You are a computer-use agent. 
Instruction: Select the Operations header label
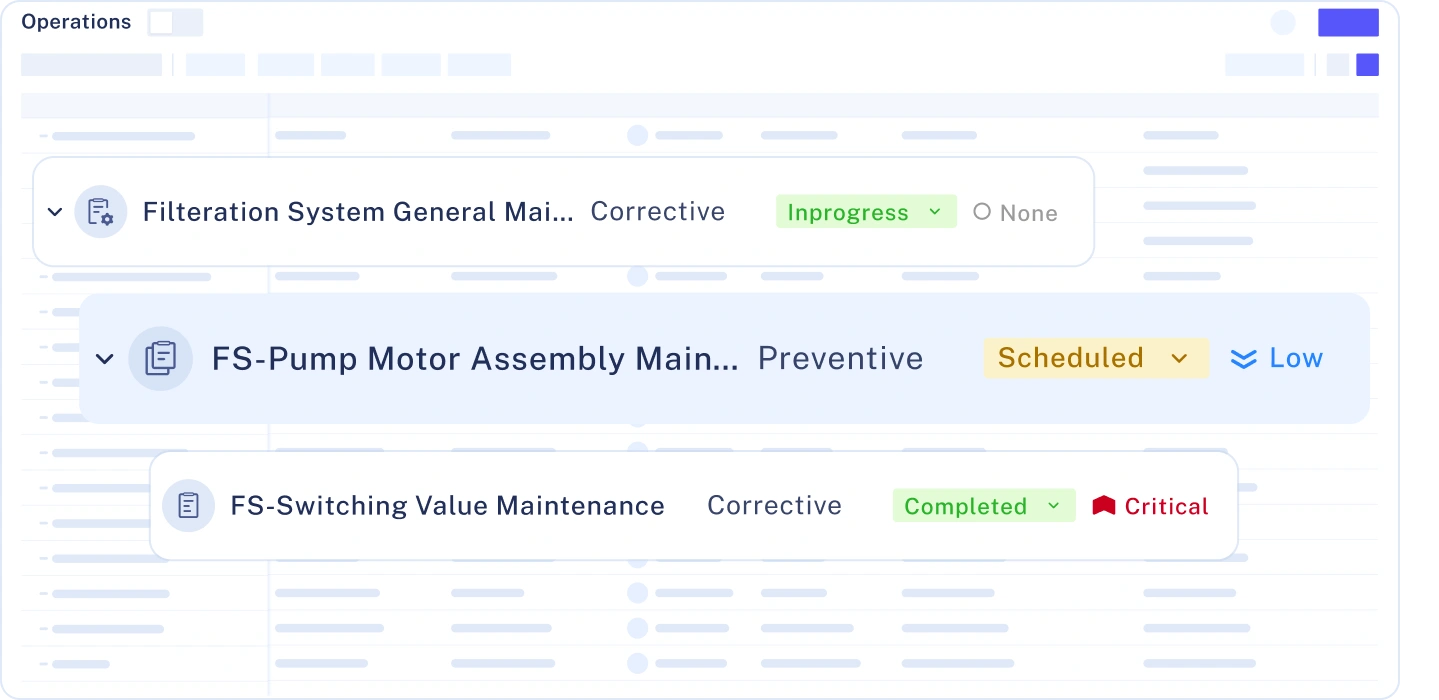[76, 22]
